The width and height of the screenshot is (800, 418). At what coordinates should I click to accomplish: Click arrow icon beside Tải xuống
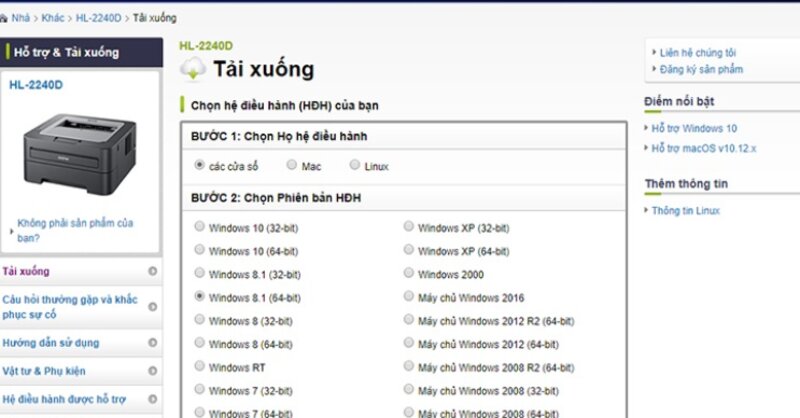[x=153, y=271]
